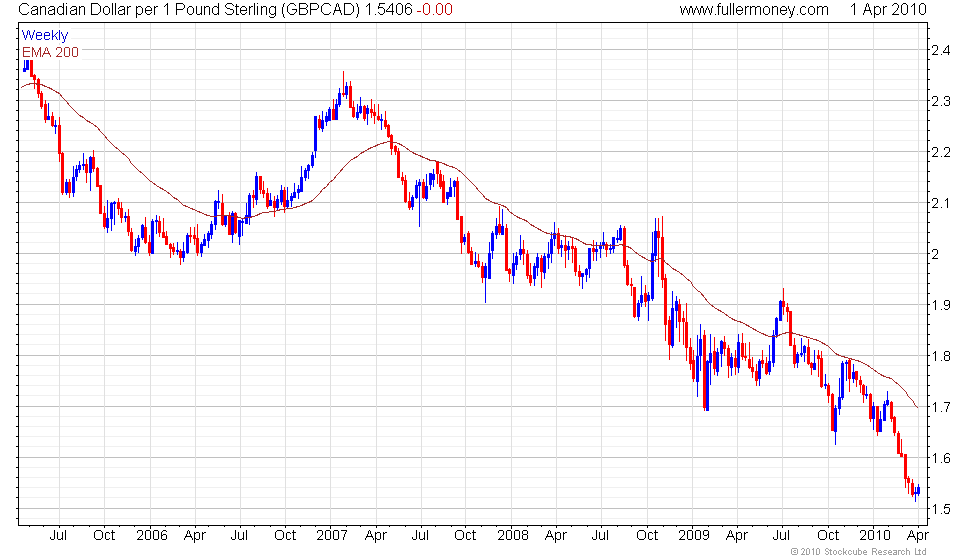Click the red change value -0.00

pyautogui.click(x=434, y=10)
